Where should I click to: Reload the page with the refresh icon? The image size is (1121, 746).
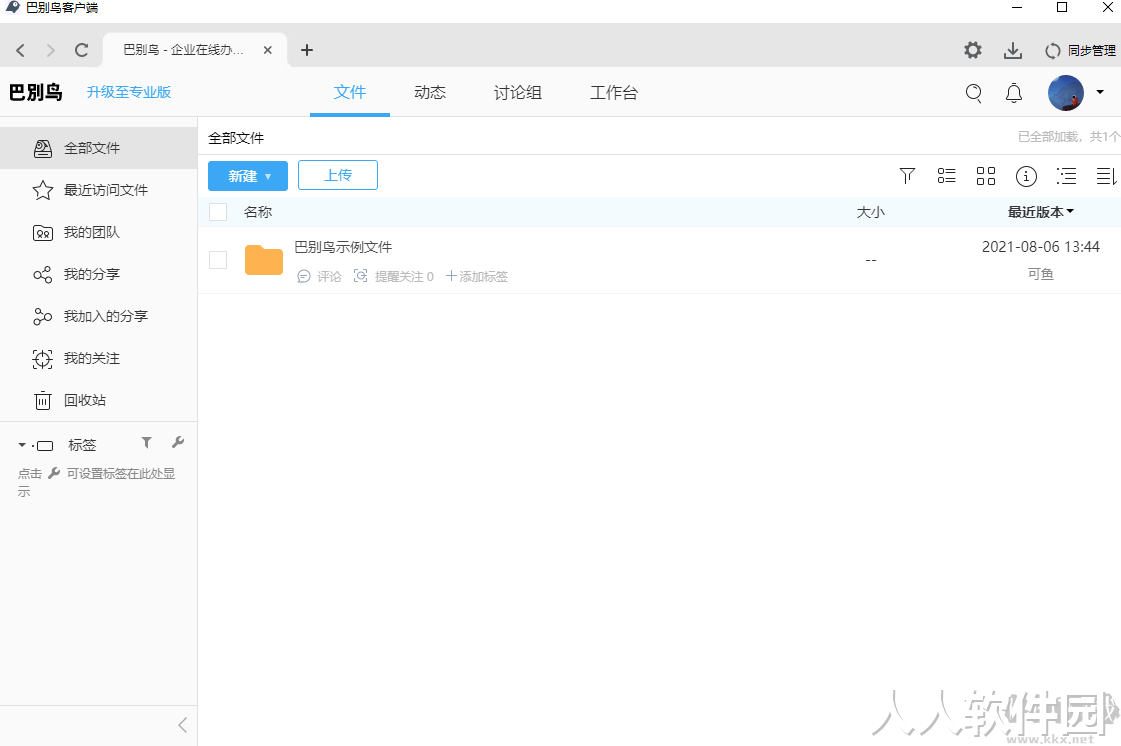click(x=82, y=50)
